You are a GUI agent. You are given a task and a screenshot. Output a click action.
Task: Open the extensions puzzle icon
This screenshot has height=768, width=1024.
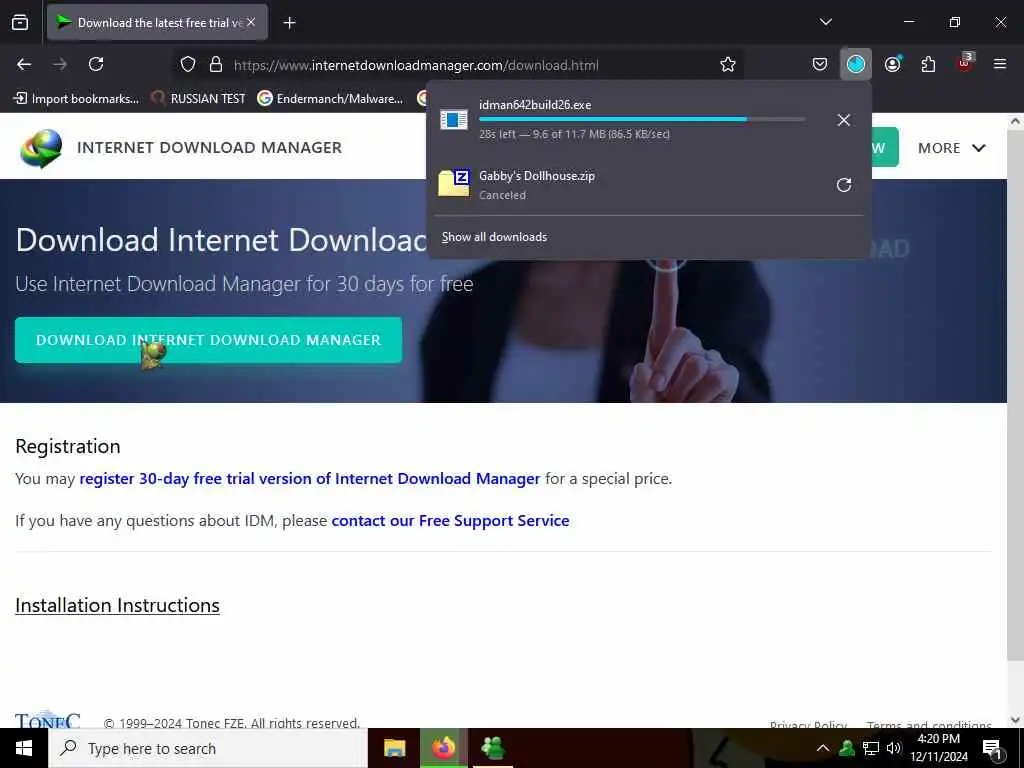(x=928, y=64)
